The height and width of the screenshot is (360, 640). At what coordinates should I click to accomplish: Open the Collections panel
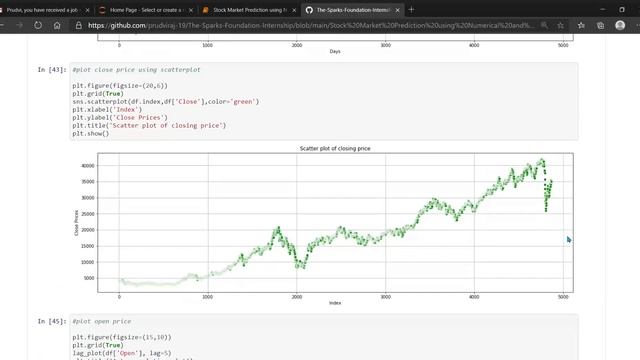tap(600, 25)
